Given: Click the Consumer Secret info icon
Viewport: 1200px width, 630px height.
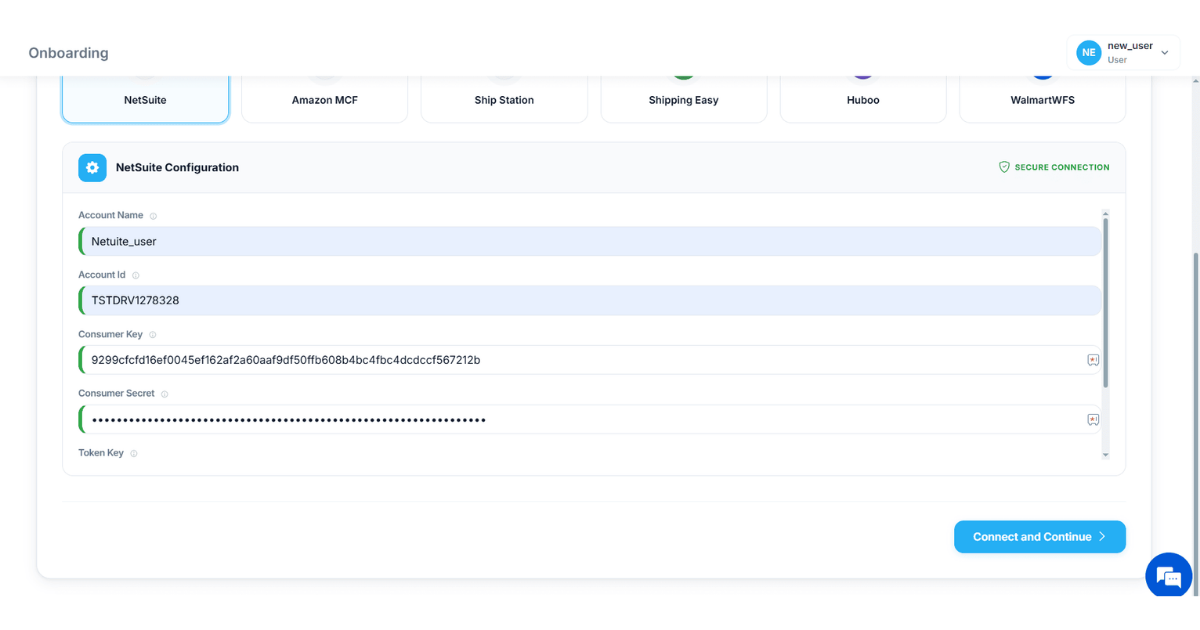Looking at the screenshot, I should pos(165,394).
